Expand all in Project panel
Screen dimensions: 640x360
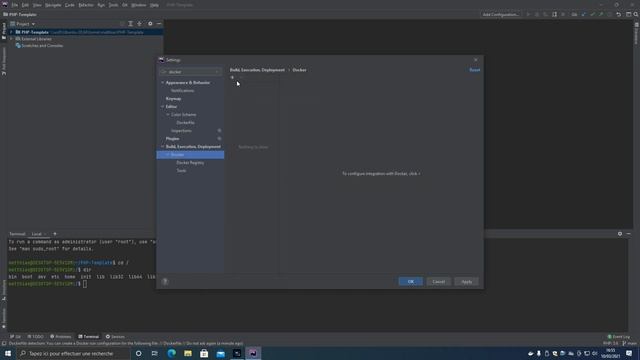point(131,24)
